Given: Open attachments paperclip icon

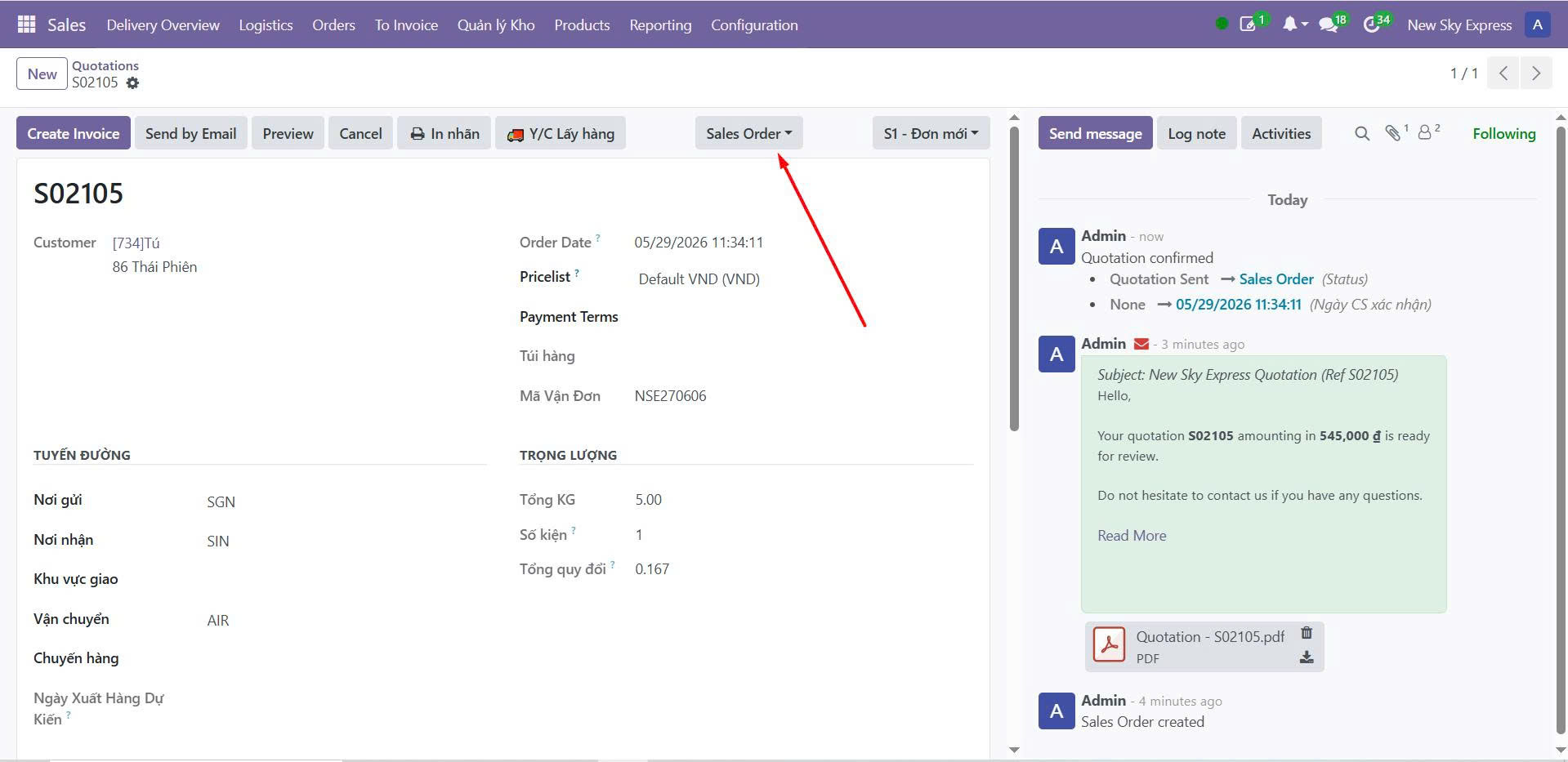Looking at the screenshot, I should point(1393,132).
